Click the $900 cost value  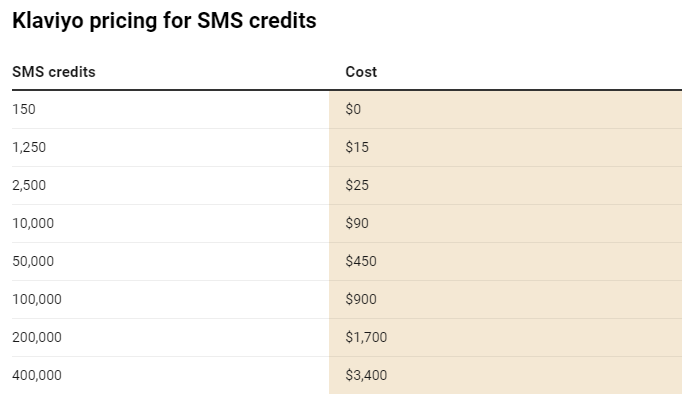361,299
